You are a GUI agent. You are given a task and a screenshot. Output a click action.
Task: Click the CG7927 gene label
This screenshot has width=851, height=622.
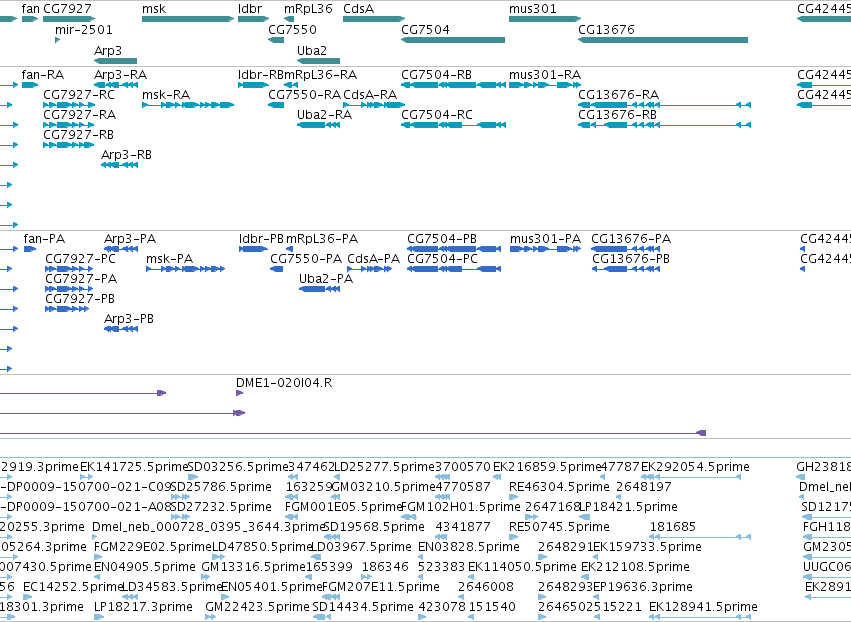(67, 9)
